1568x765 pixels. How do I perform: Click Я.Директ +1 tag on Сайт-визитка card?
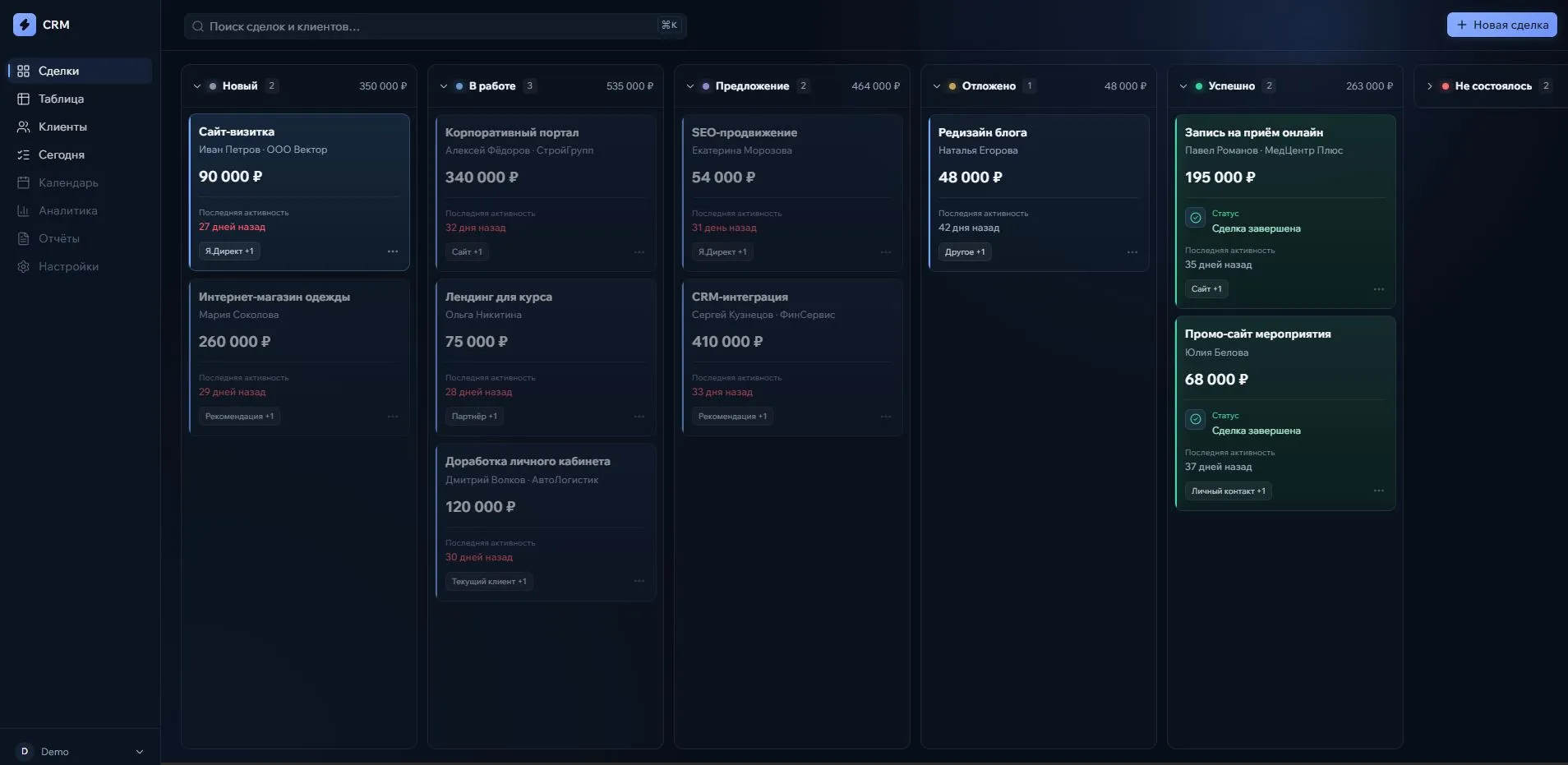coord(229,251)
